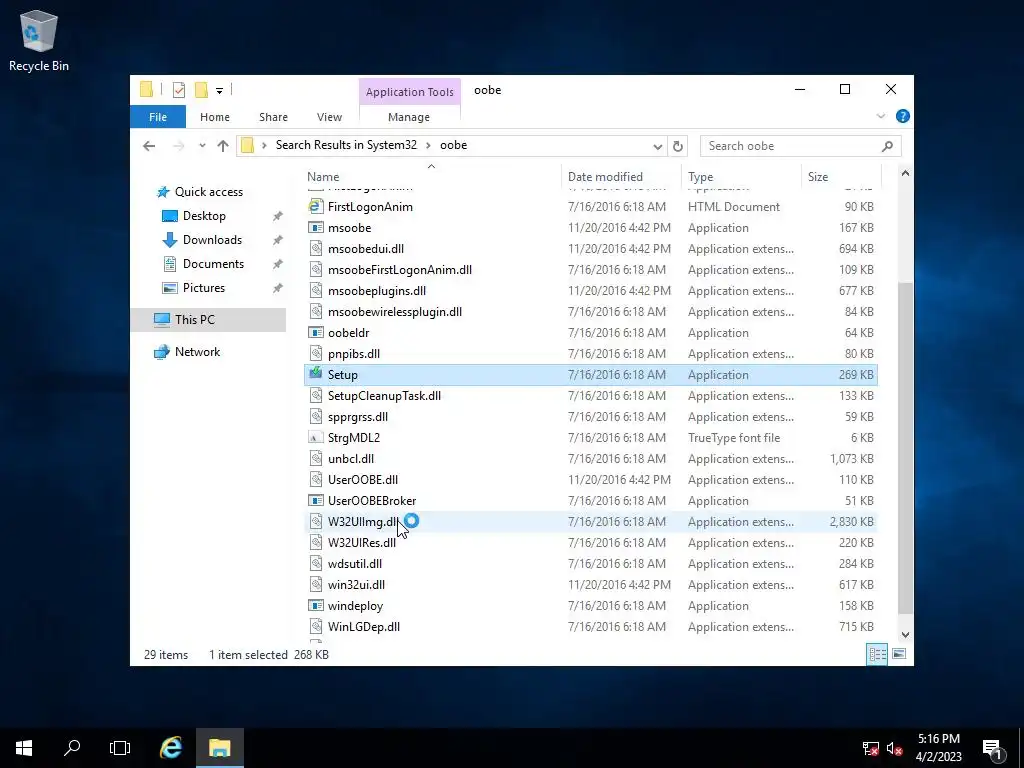
Task: Open Desktop in the navigation pane
Action: point(204,216)
